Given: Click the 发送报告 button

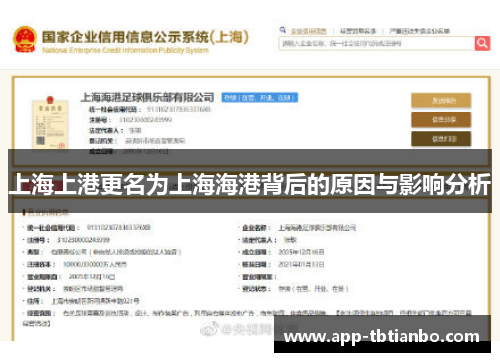Looking at the screenshot, I should pos(441,100).
